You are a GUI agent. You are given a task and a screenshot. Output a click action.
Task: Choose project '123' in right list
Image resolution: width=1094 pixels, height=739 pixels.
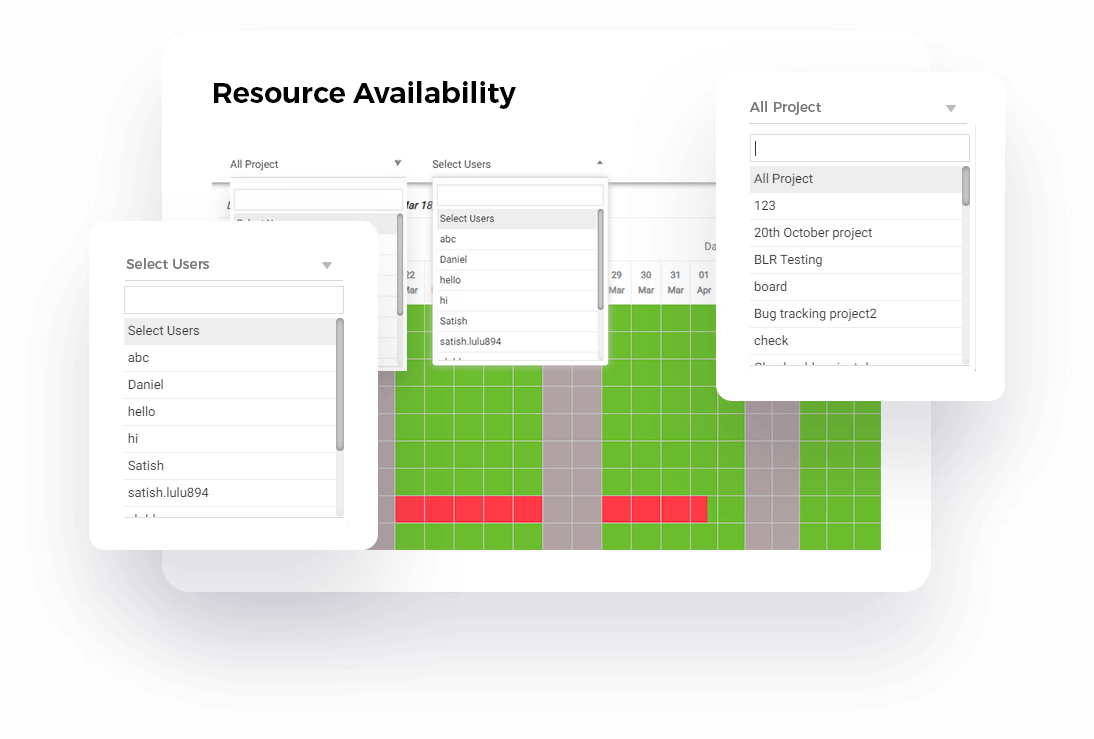(855, 206)
